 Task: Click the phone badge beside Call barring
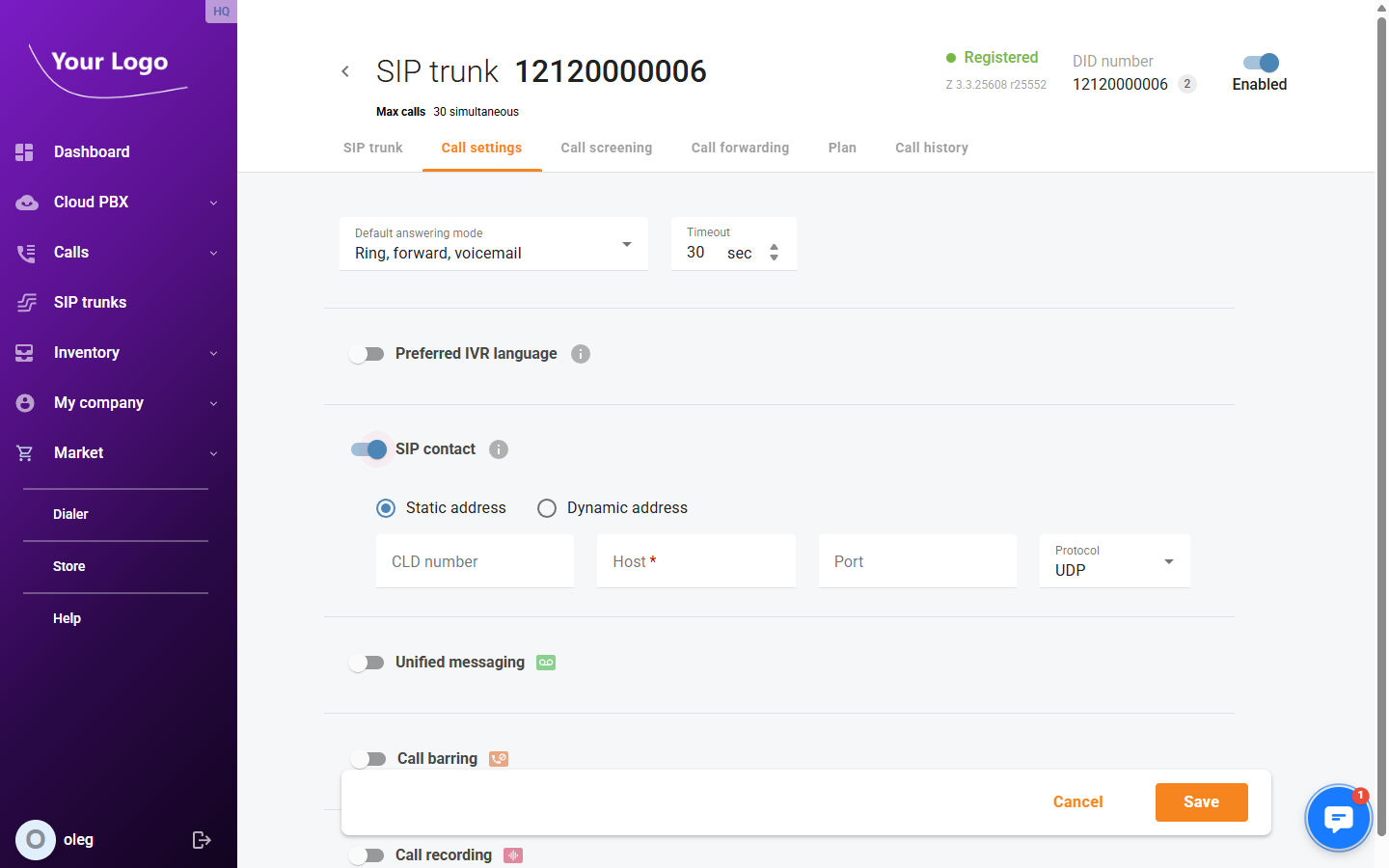coord(499,759)
